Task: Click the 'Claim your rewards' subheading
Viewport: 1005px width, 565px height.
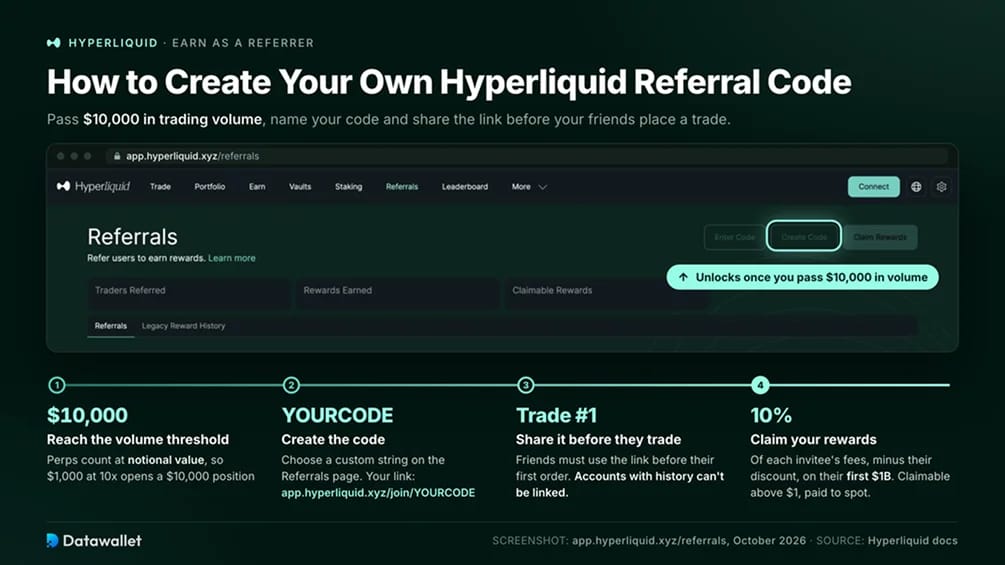Action: click(x=813, y=439)
